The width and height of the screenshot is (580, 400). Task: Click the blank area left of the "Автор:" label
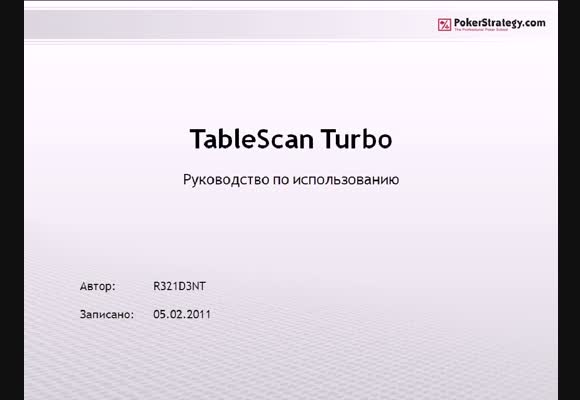(52, 286)
